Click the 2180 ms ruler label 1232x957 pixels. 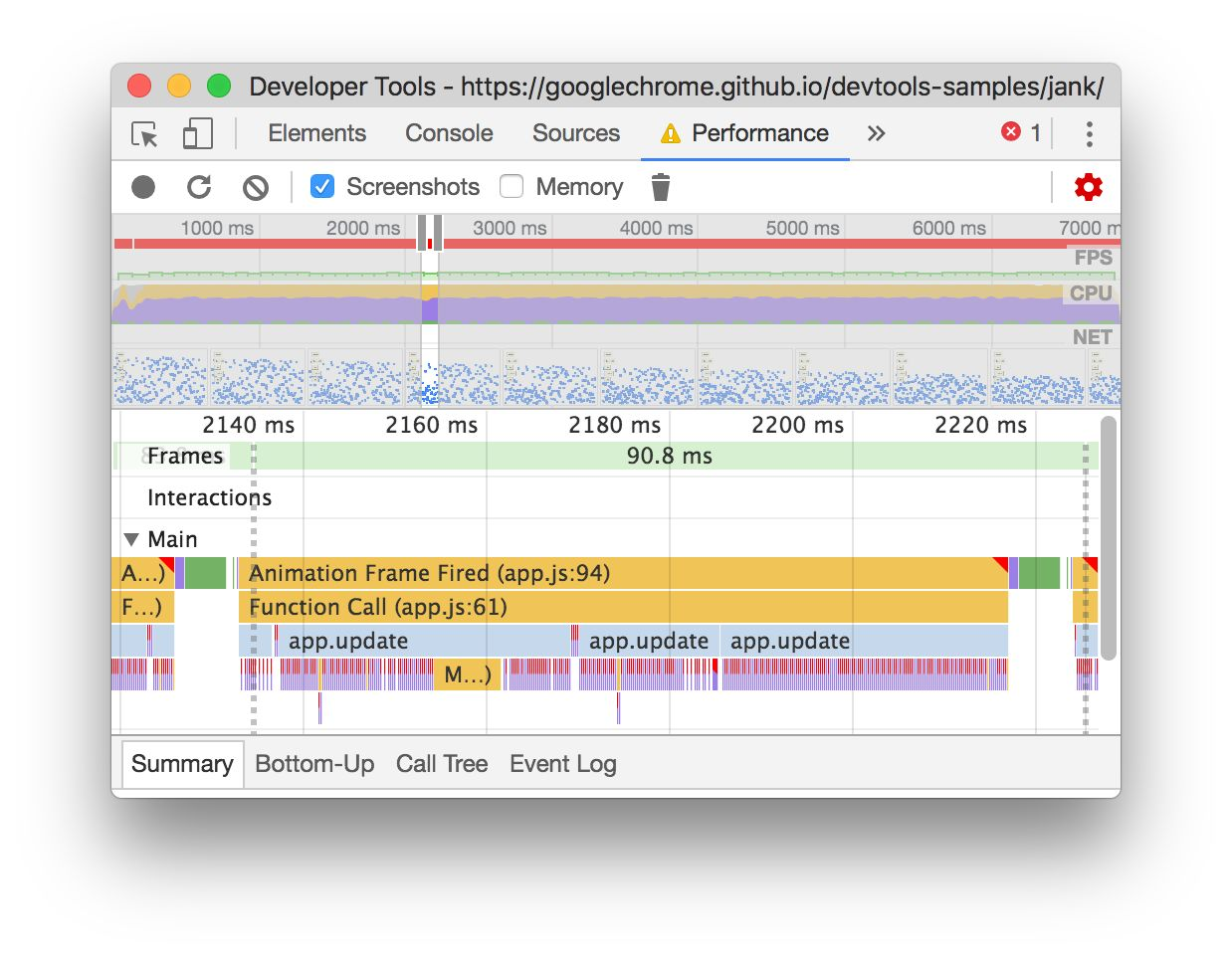coord(614,425)
